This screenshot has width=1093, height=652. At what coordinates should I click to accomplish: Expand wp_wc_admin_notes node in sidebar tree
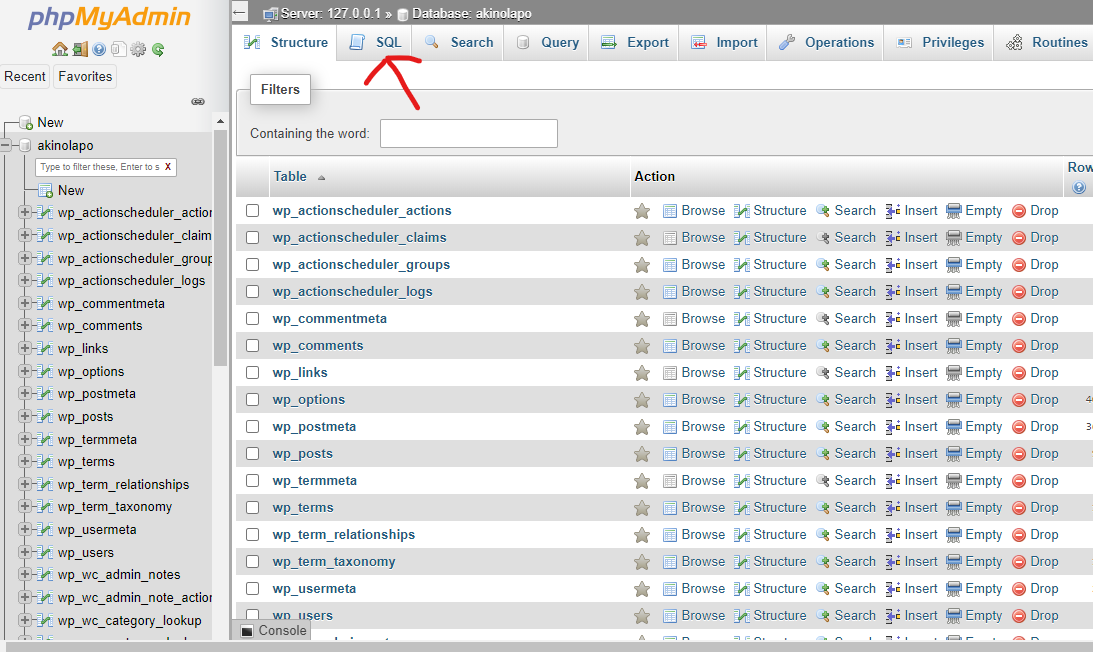tap(24, 575)
